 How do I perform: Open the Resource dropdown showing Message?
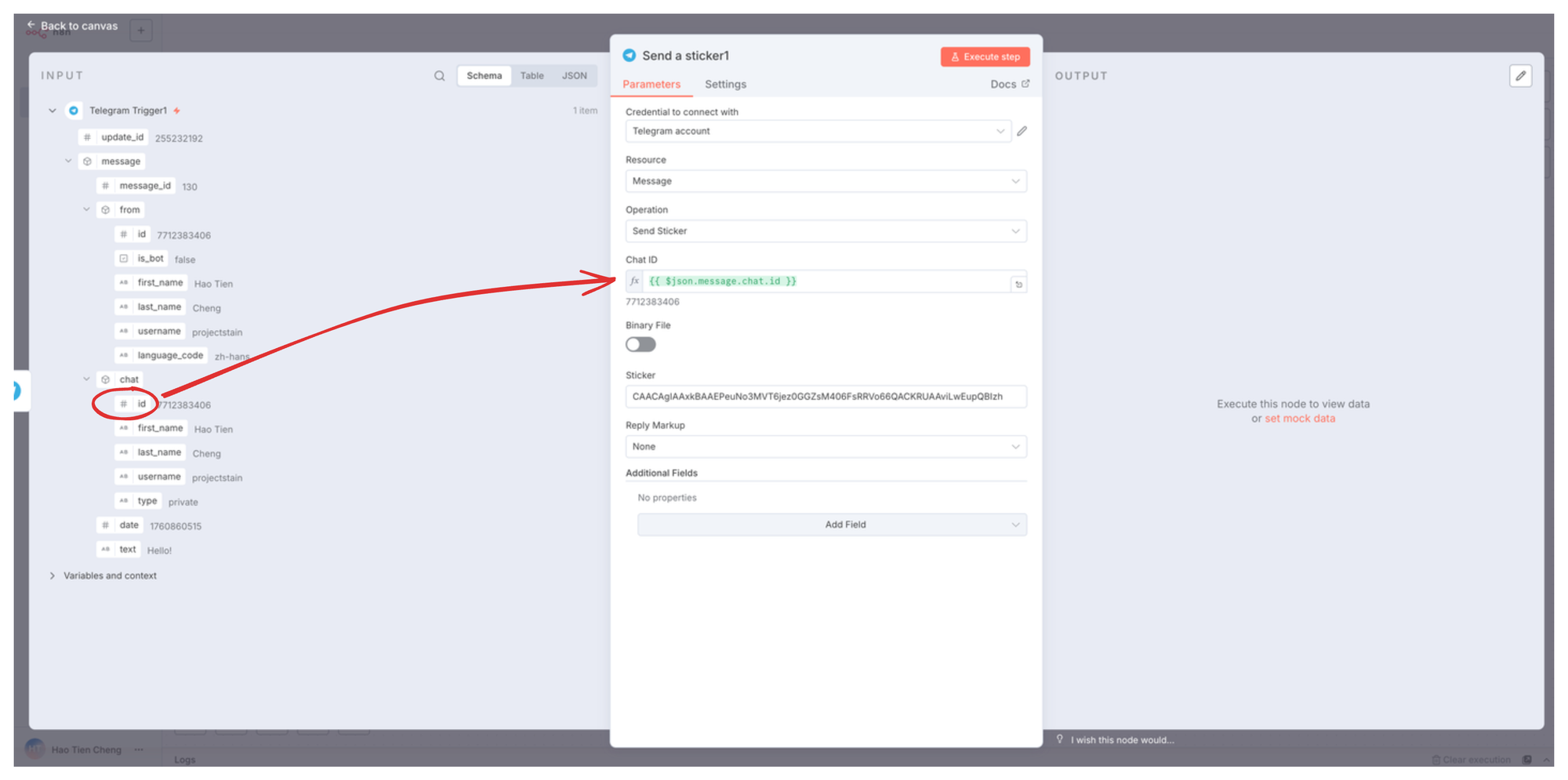point(825,181)
